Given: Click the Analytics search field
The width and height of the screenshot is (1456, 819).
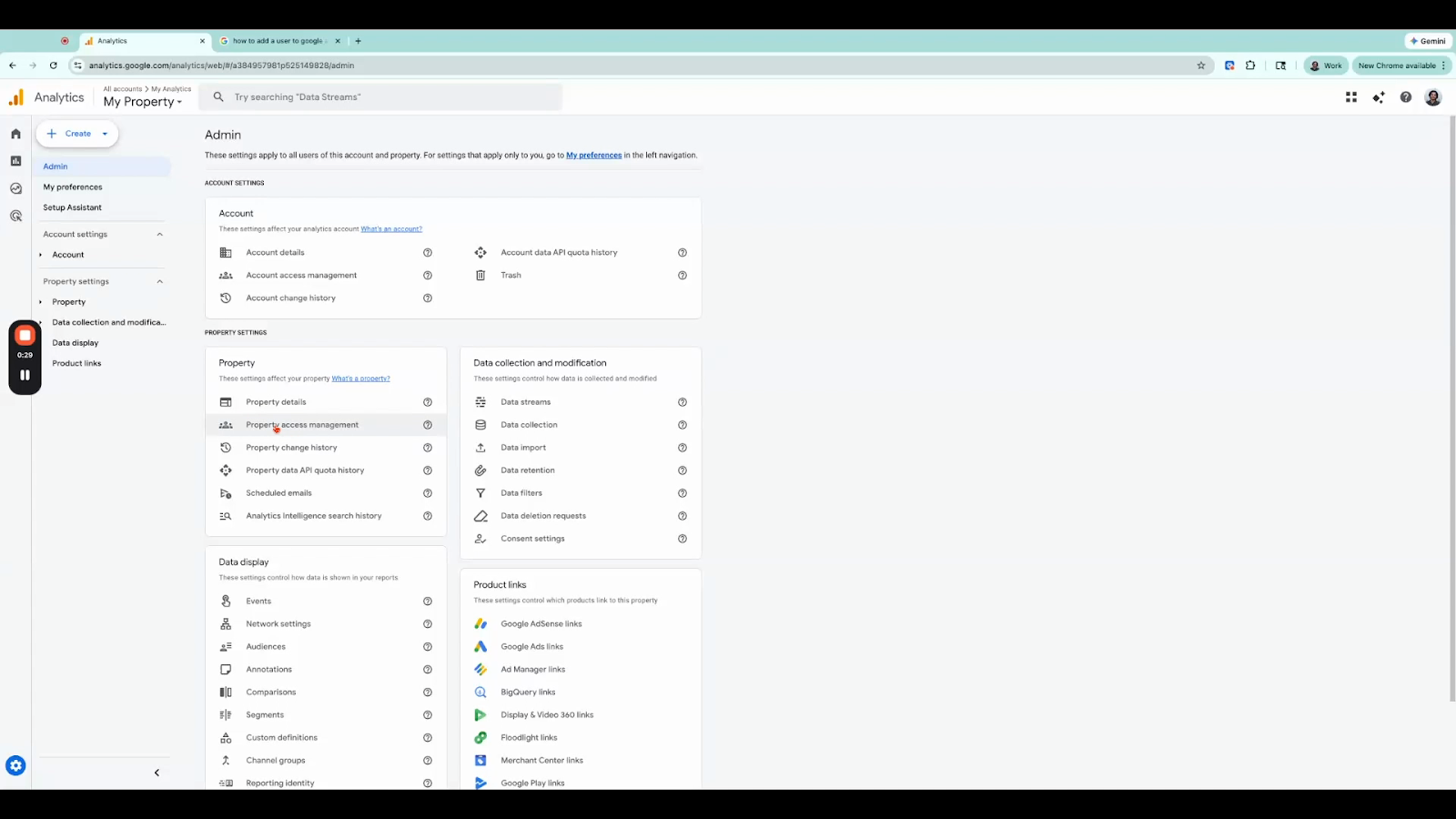Looking at the screenshot, I should click(380, 97).
